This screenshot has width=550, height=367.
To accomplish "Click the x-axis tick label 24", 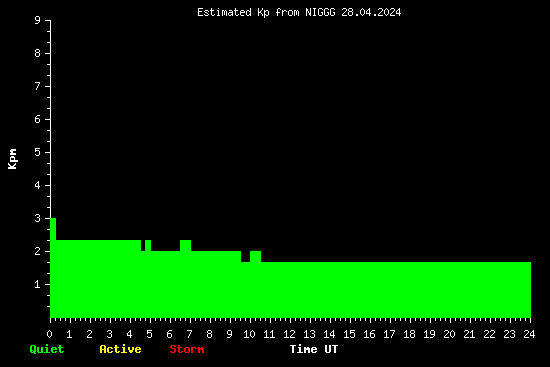I will coord(529,334).
